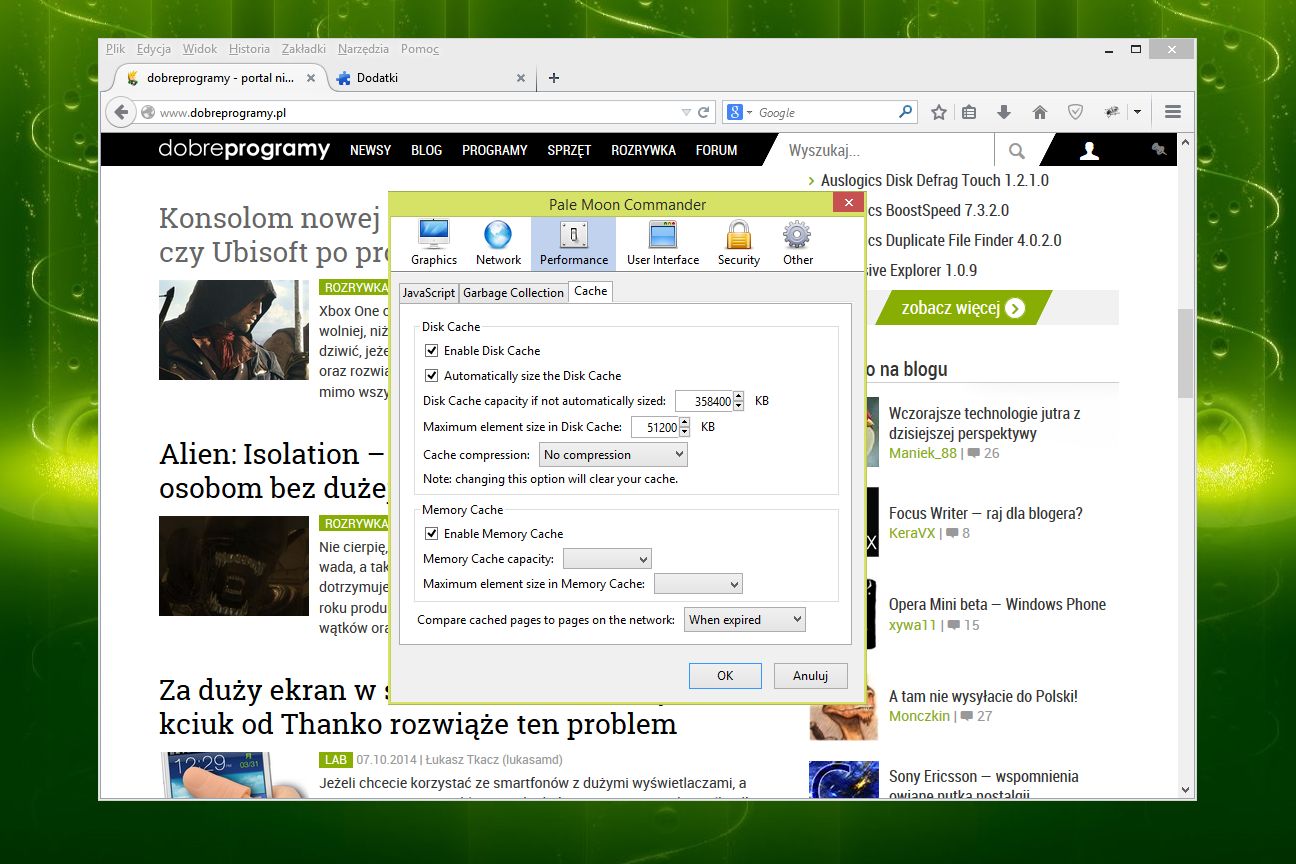This screenshot has height=864, width=1296.
Task: Open the Memory Cache capacity dropdown
Action: pos(607,559)
